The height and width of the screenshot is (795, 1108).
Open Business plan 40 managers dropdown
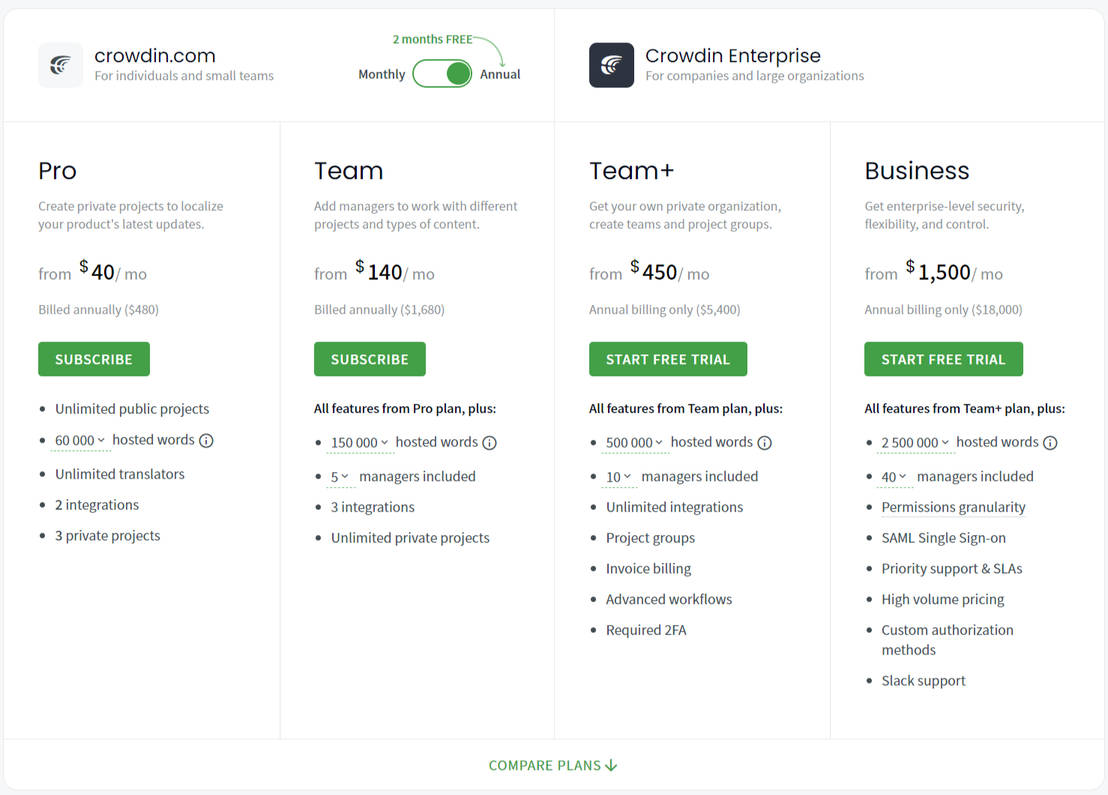(893, 477)
